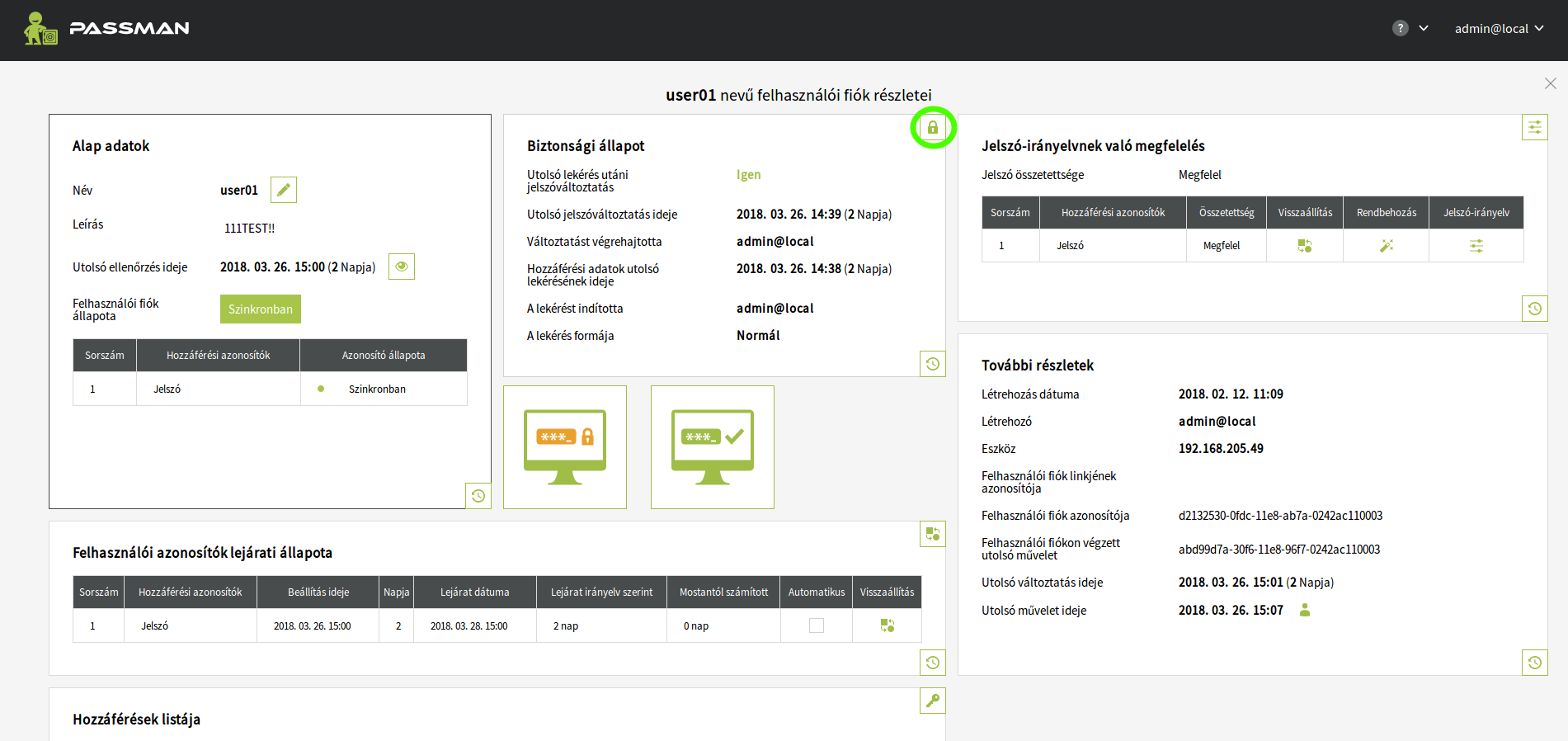Click the eye icon beside Utolsó ellenőrzés ideje
This screenshot has height=741, width=1568.
(402, 267)
